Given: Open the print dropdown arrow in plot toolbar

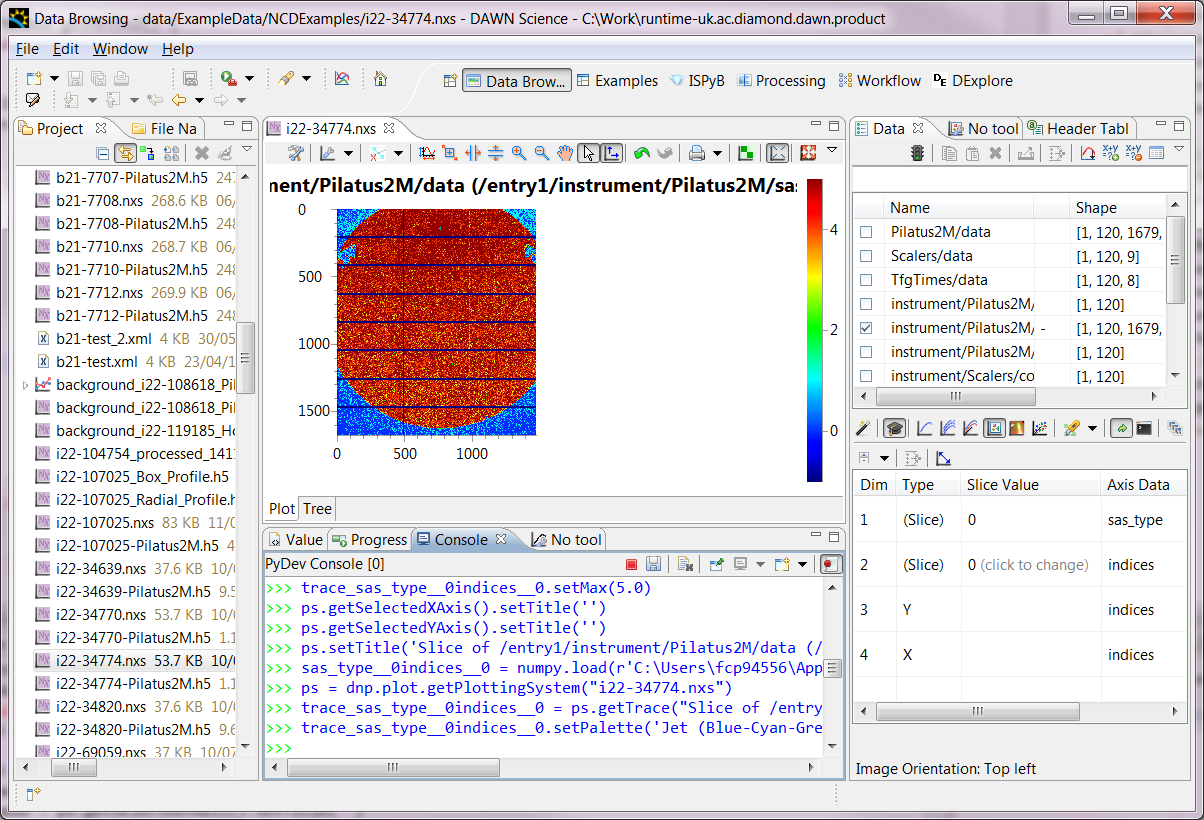Looking at the screenshot, I should [x=717, y=153].
